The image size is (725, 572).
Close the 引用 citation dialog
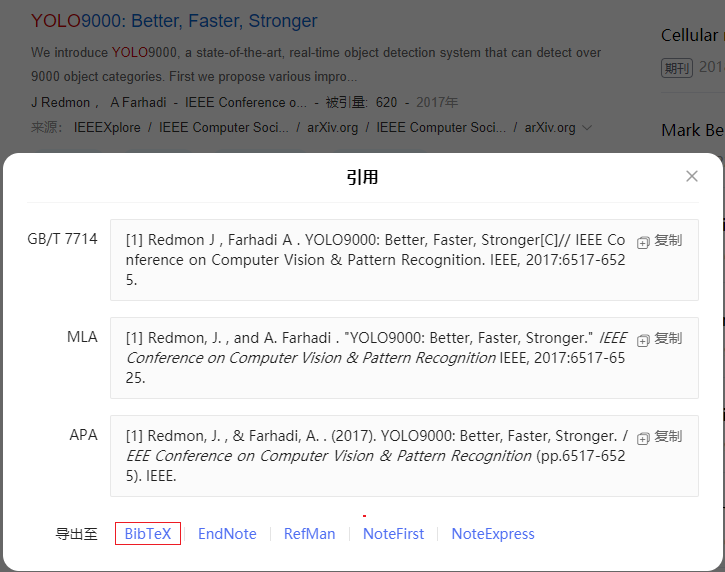(692, 176)
